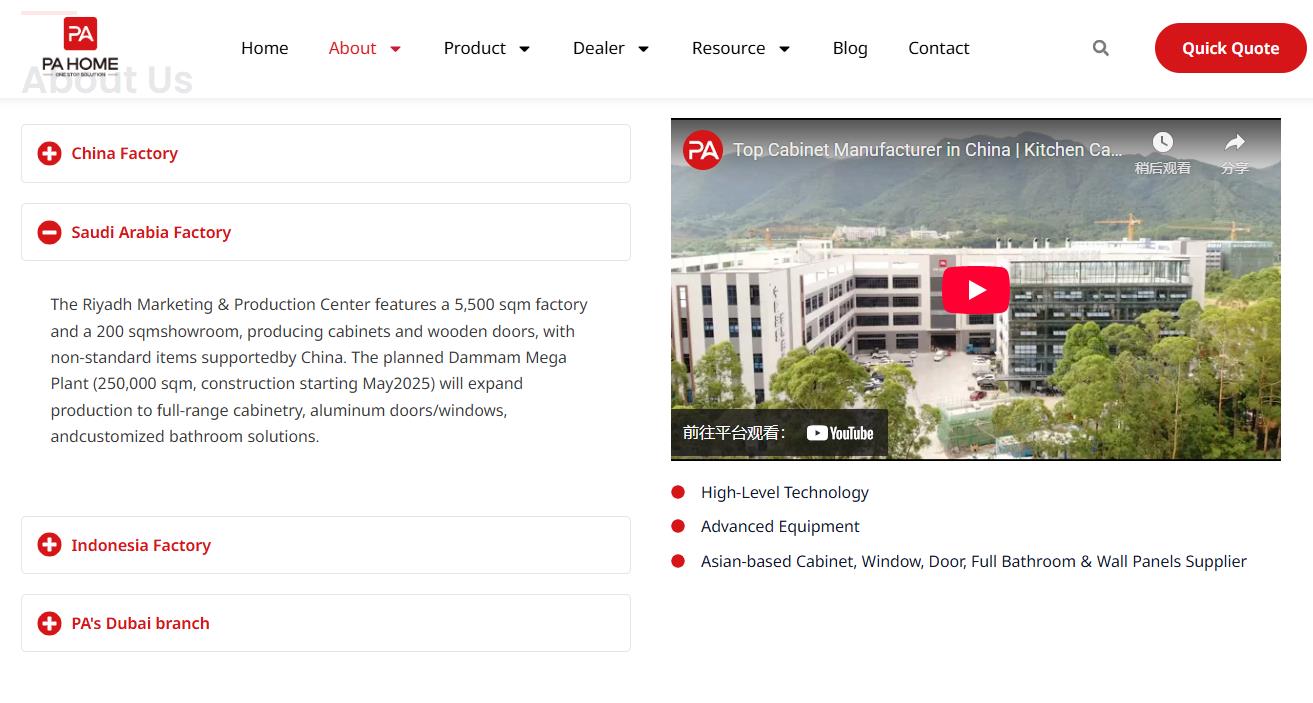Screen dimensions: 1313x703
Task: Select the Resource menu item
Action: coord(729,48)
